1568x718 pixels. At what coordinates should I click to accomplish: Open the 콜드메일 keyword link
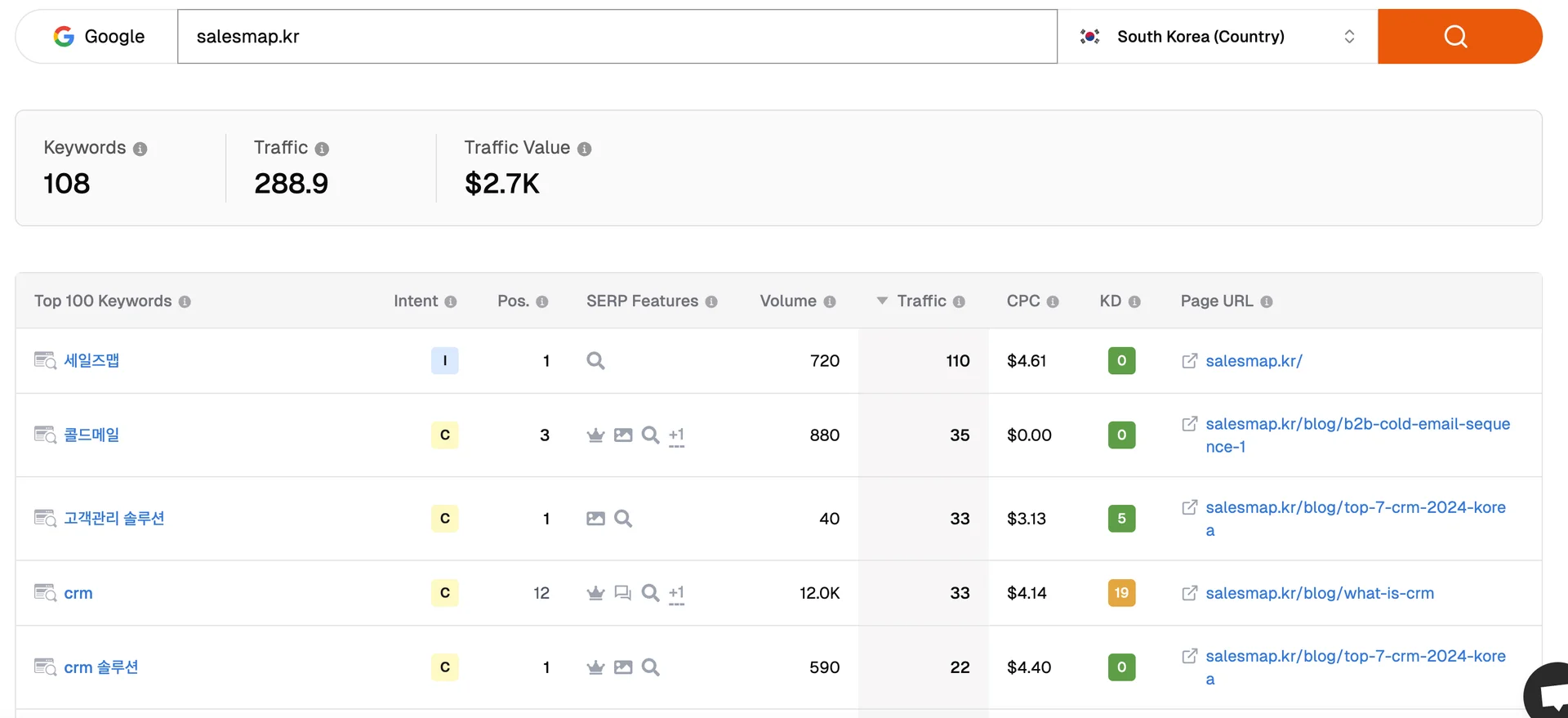tap(91, 435)
